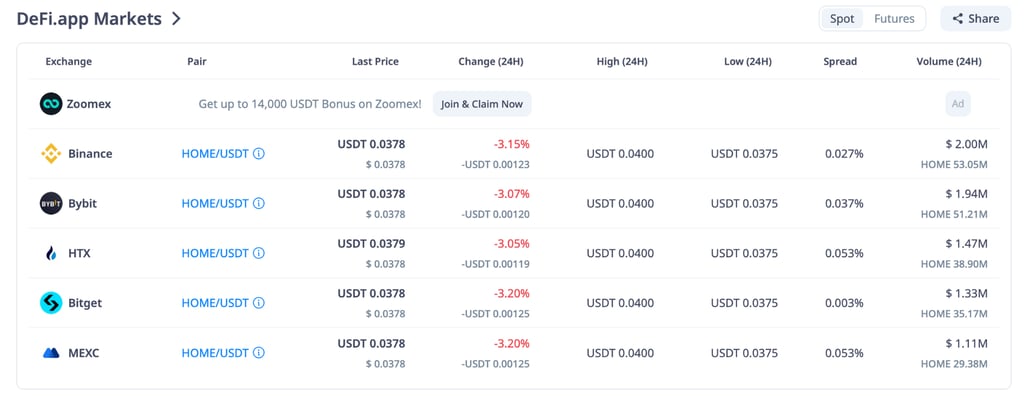Expand DeFi.app Markets chevron arrow

176,19
